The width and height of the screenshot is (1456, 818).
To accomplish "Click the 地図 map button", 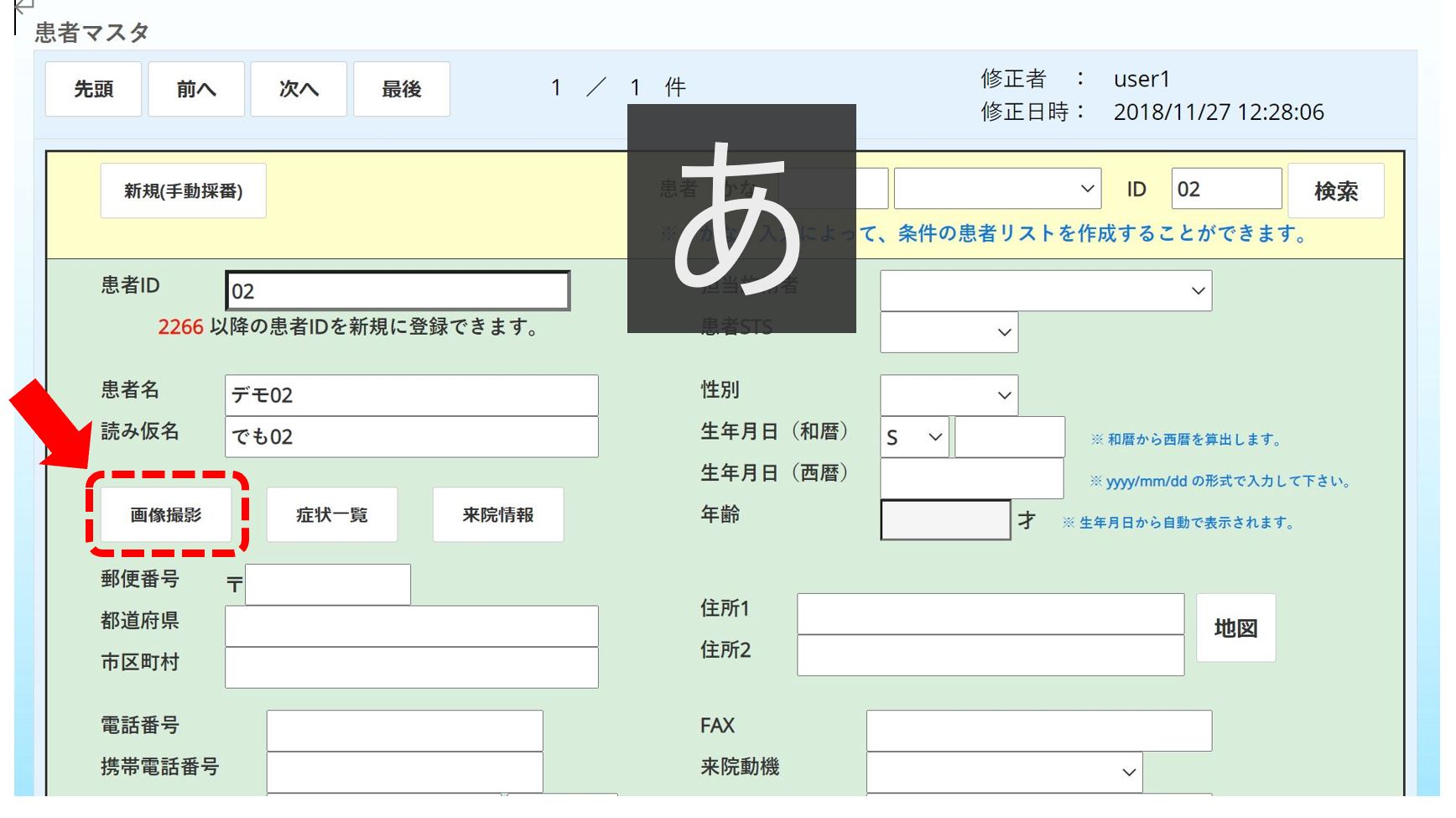I will click(1235, 628).
